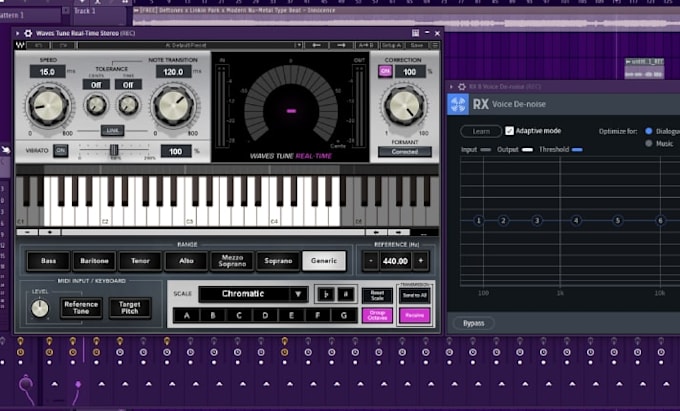680x411 pixels.
Task: Select Music optimize option in RX
Action: click(x=649, y=143)
